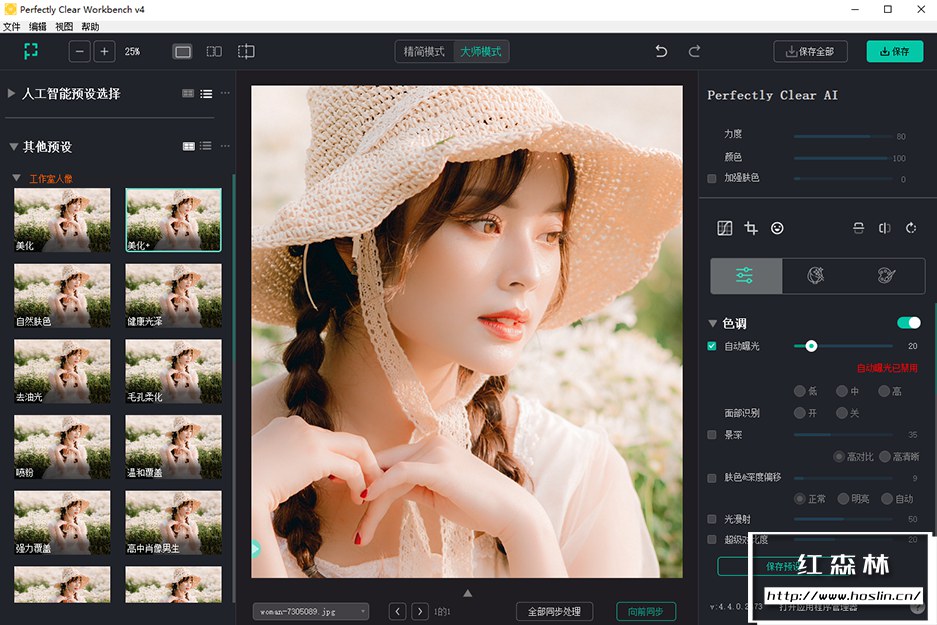Open the 编辑 menu

pyautogui.click(x=38, y=26)
